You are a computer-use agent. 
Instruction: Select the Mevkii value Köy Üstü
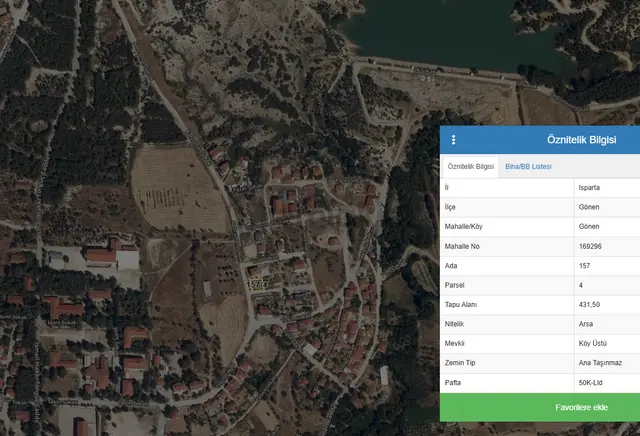[593, 343]
